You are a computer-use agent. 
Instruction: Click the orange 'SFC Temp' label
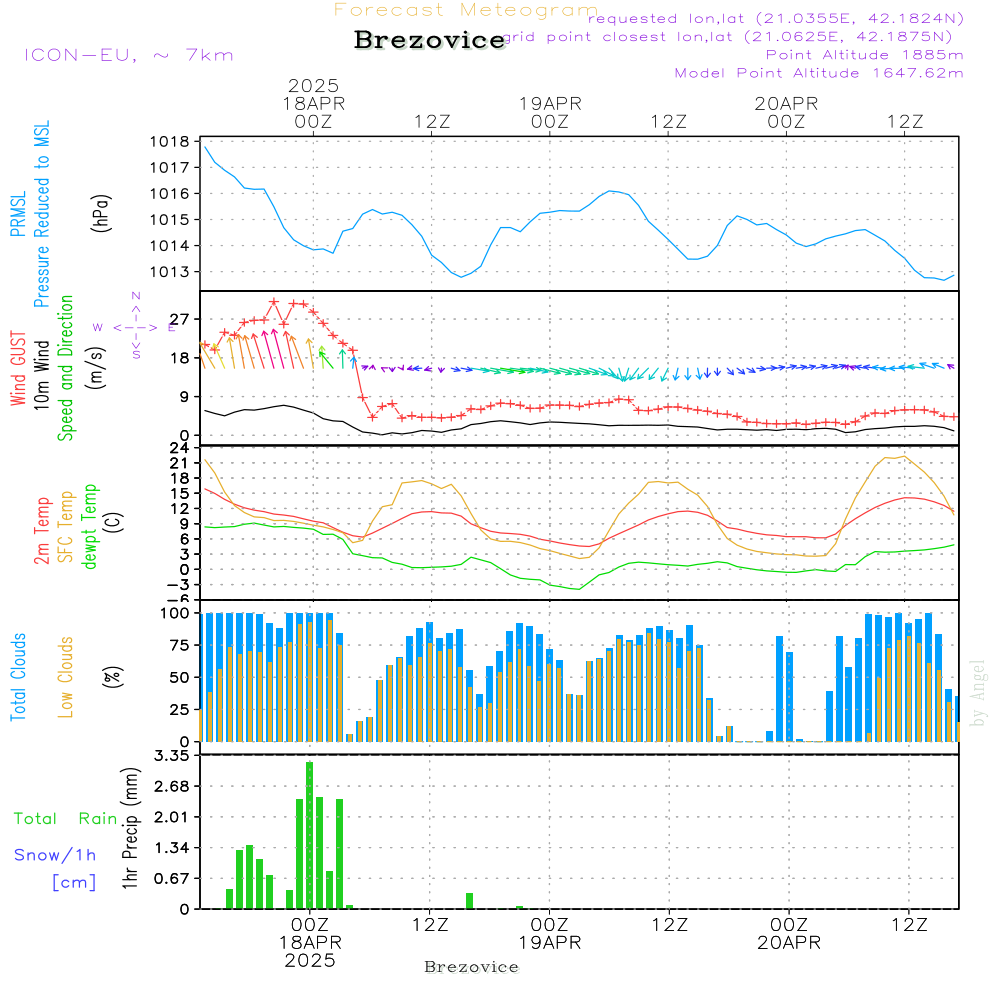[66, 527]
